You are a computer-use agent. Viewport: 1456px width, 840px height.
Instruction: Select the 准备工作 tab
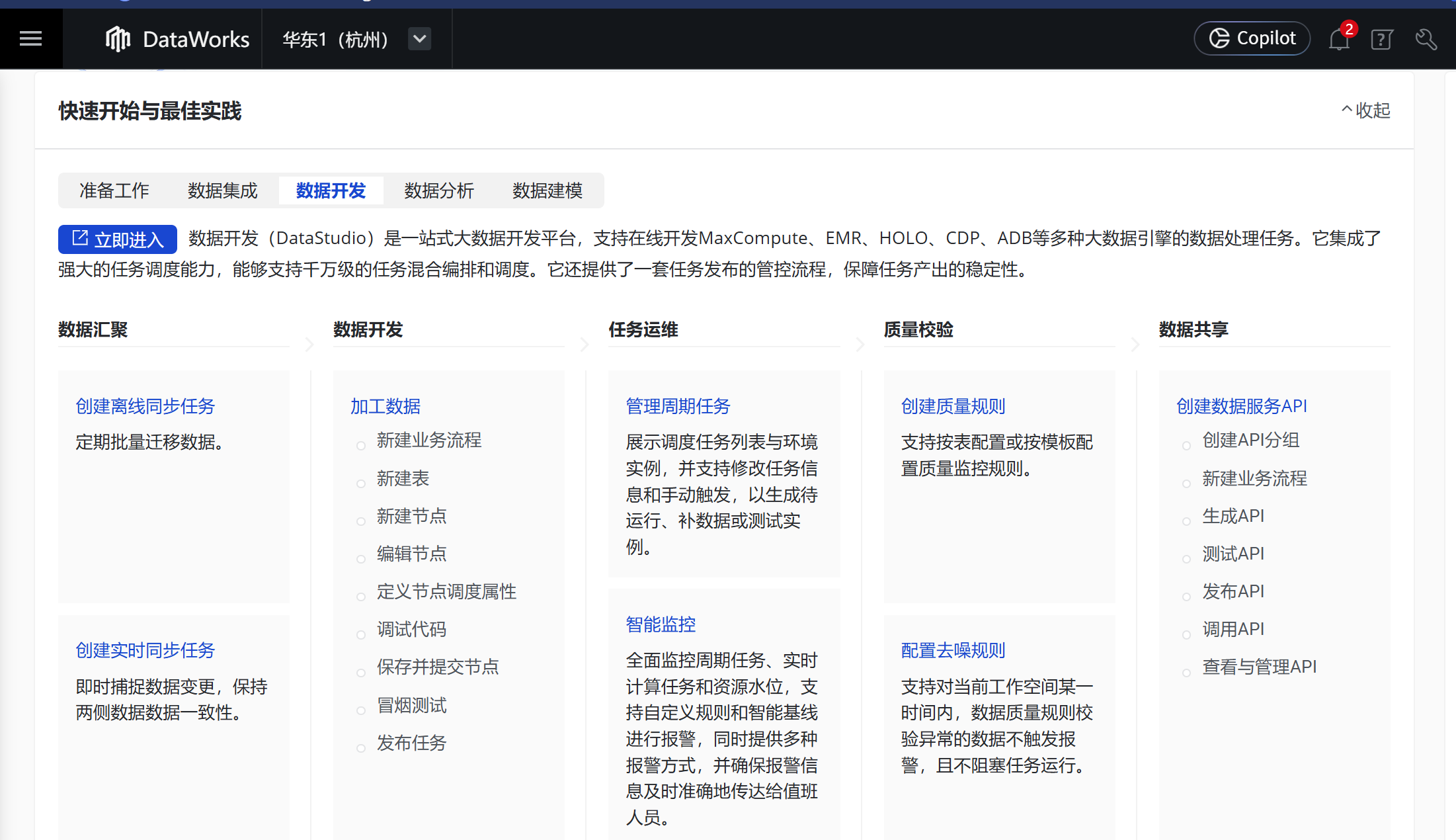coord(114,190)
